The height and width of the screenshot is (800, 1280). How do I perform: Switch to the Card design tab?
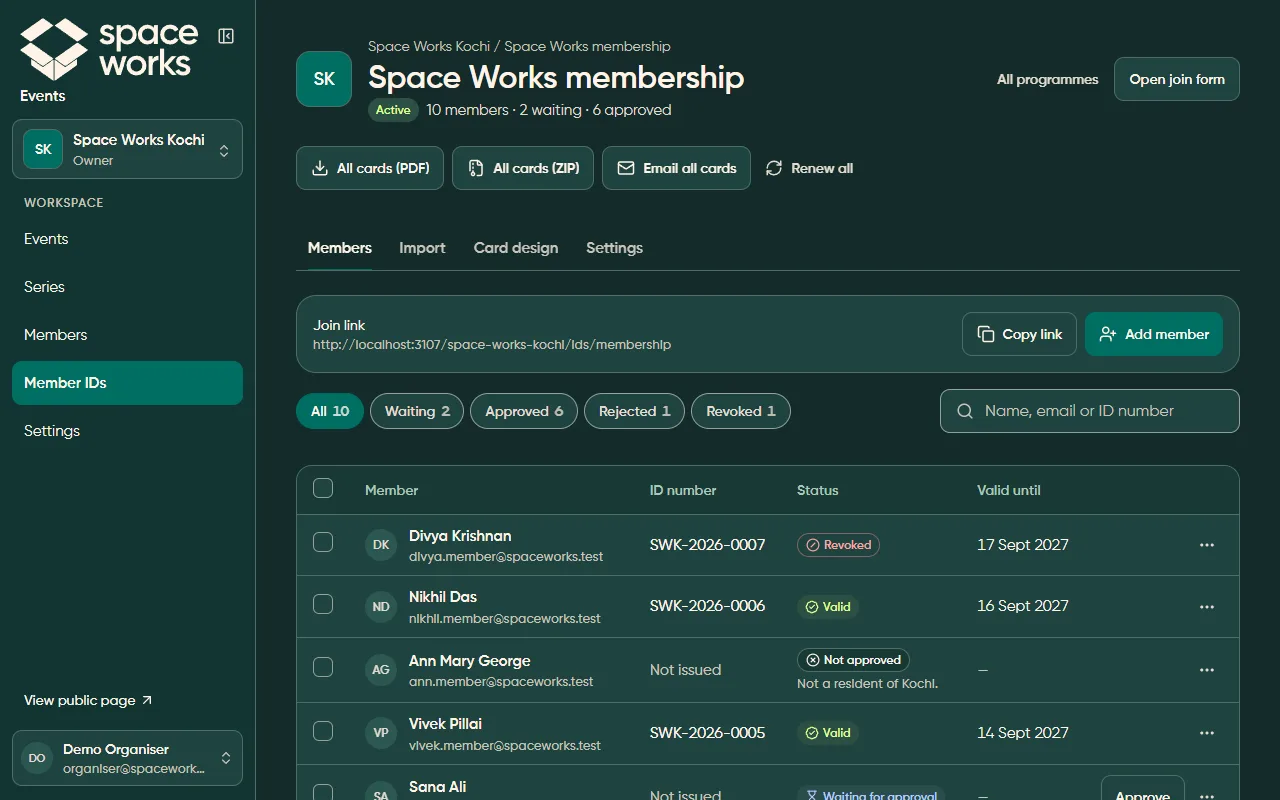516,248
